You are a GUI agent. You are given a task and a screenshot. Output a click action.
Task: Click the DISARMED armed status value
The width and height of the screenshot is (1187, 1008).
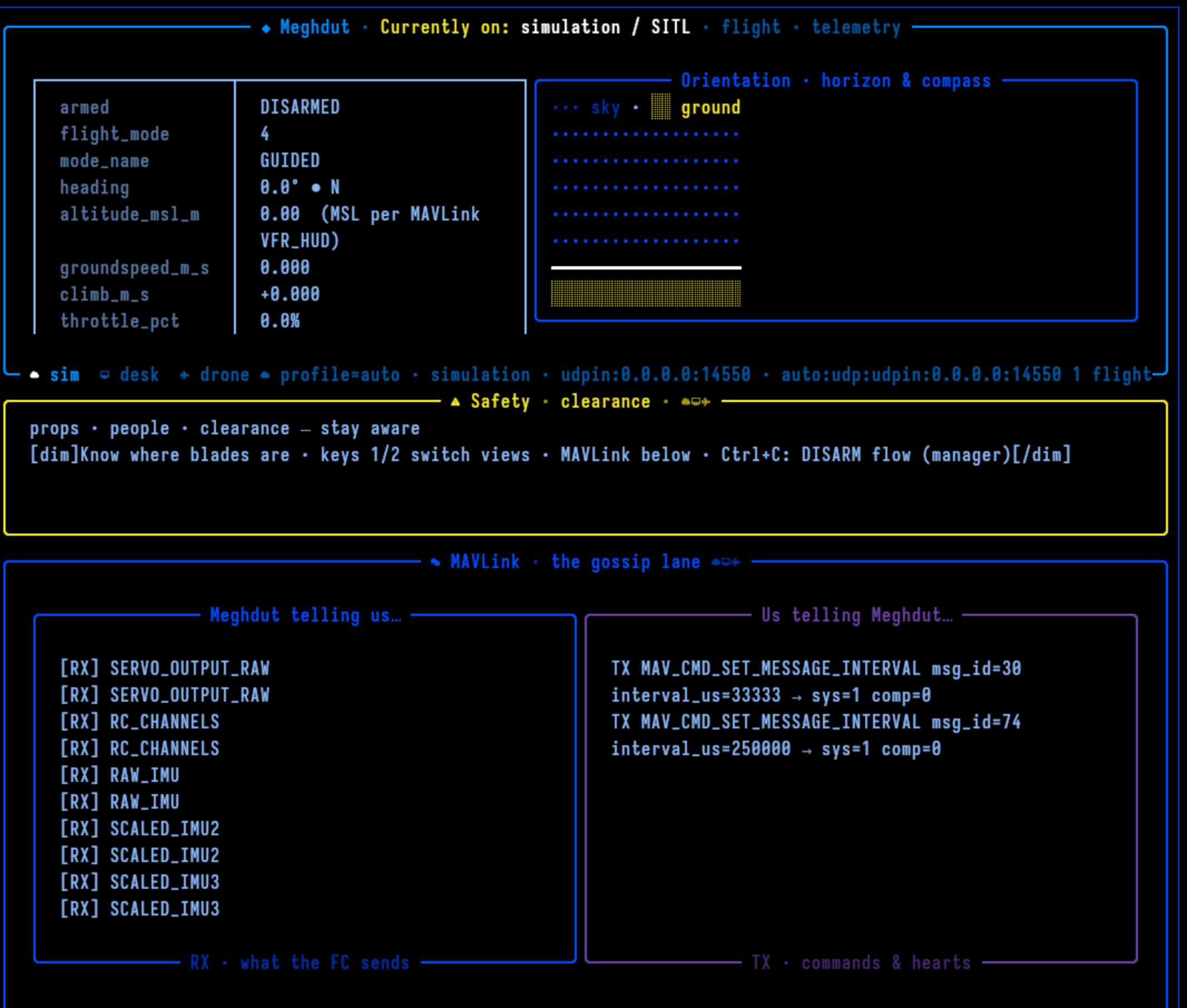tap(300, 107)
